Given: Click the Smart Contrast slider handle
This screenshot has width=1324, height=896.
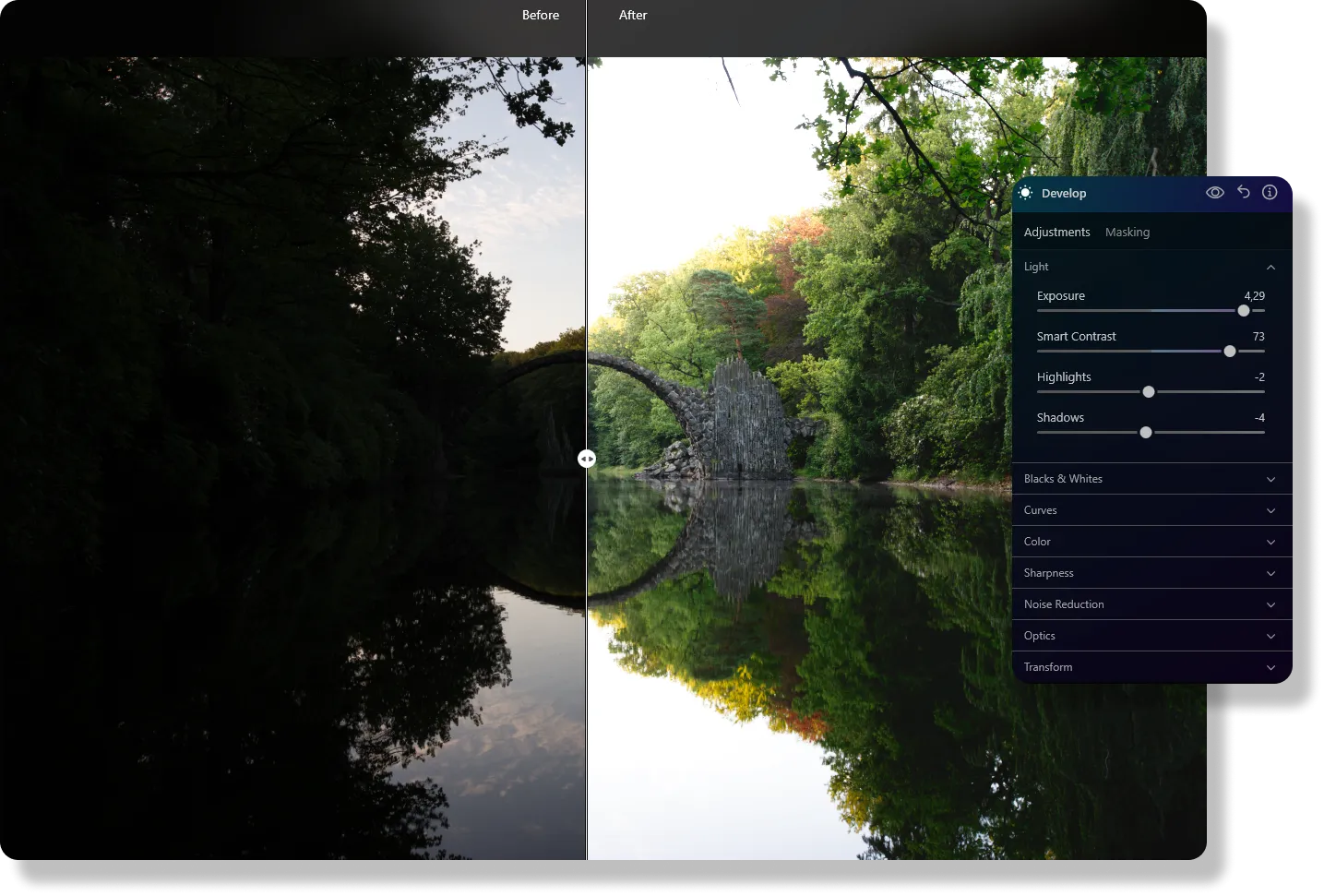Looking at the screenshot, I should pyautogui.click(x=1230, y=352).
